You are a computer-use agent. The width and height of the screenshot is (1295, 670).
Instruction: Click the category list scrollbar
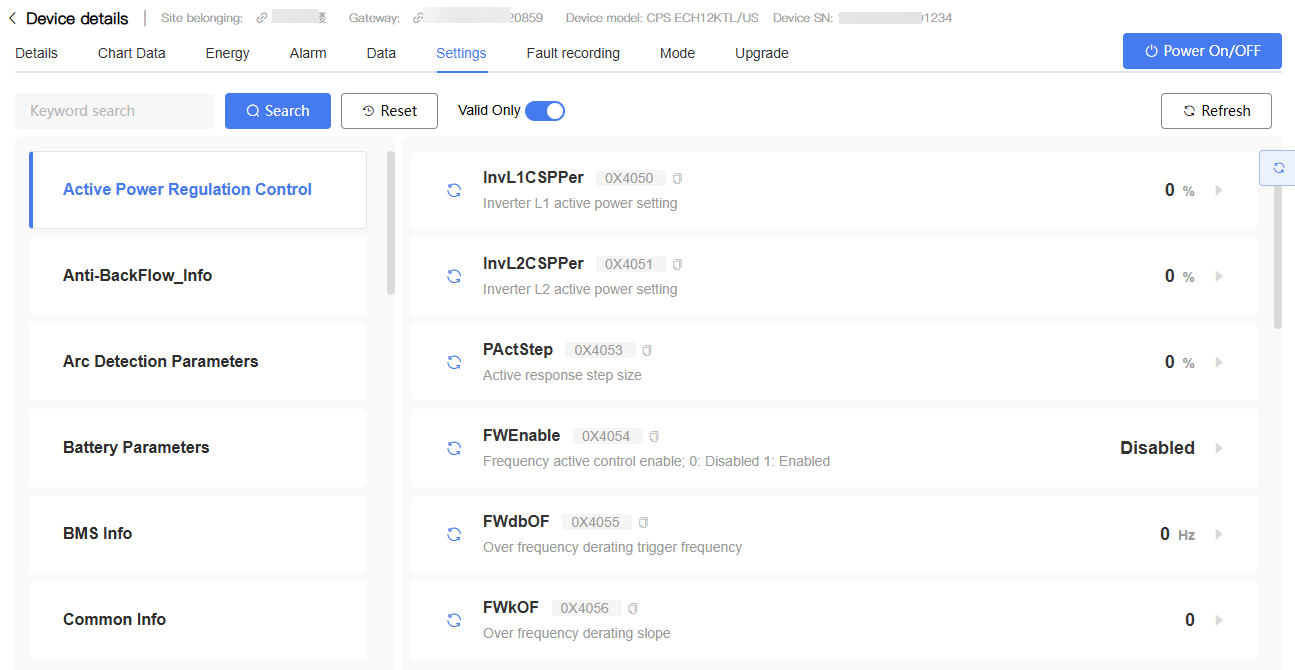point(391,223)
